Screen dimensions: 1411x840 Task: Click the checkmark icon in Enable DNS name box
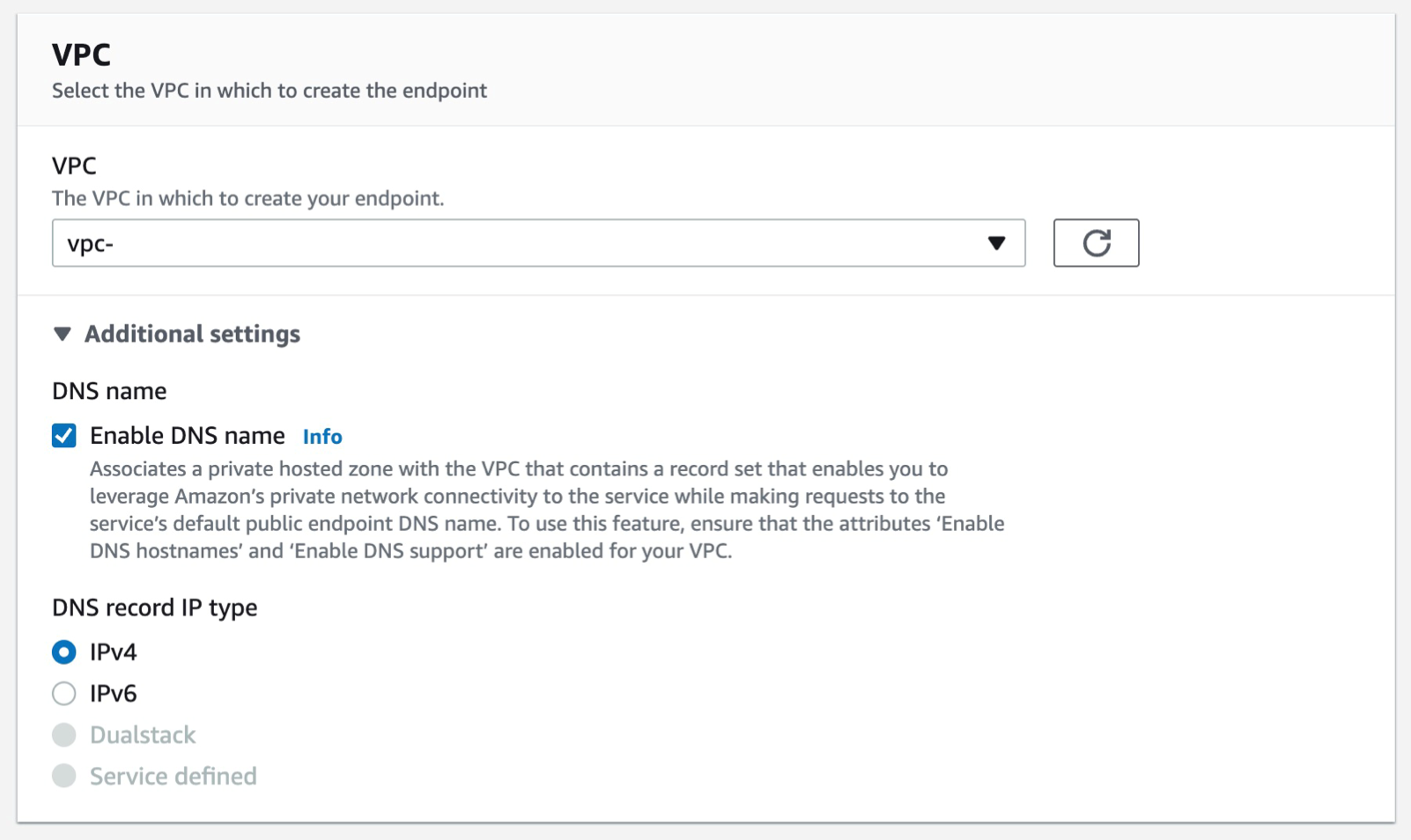coord(63,435)
